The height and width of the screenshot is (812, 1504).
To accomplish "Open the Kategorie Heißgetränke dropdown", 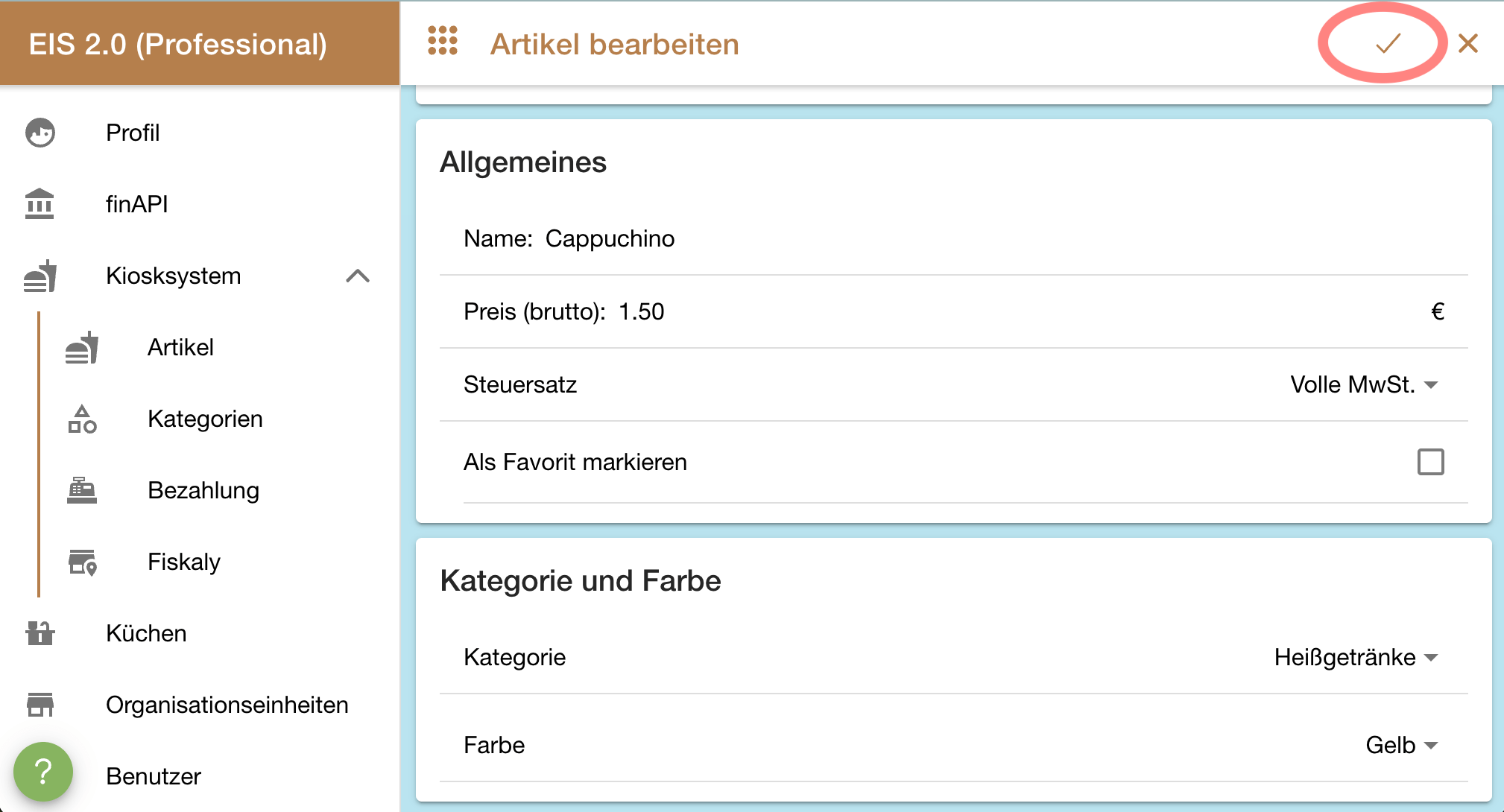I will point(1355,657).
